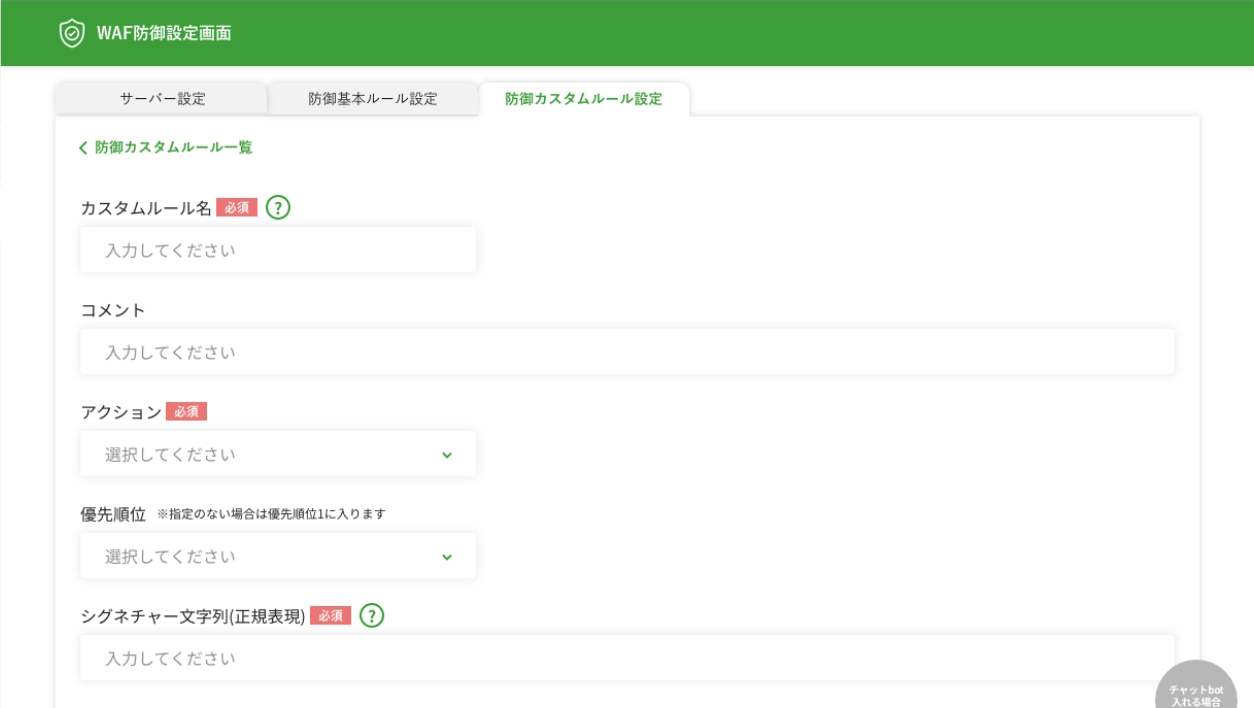1254x708 pixels.
Task: Click the 必須 badge next to アクション
Action: [186, 412]
